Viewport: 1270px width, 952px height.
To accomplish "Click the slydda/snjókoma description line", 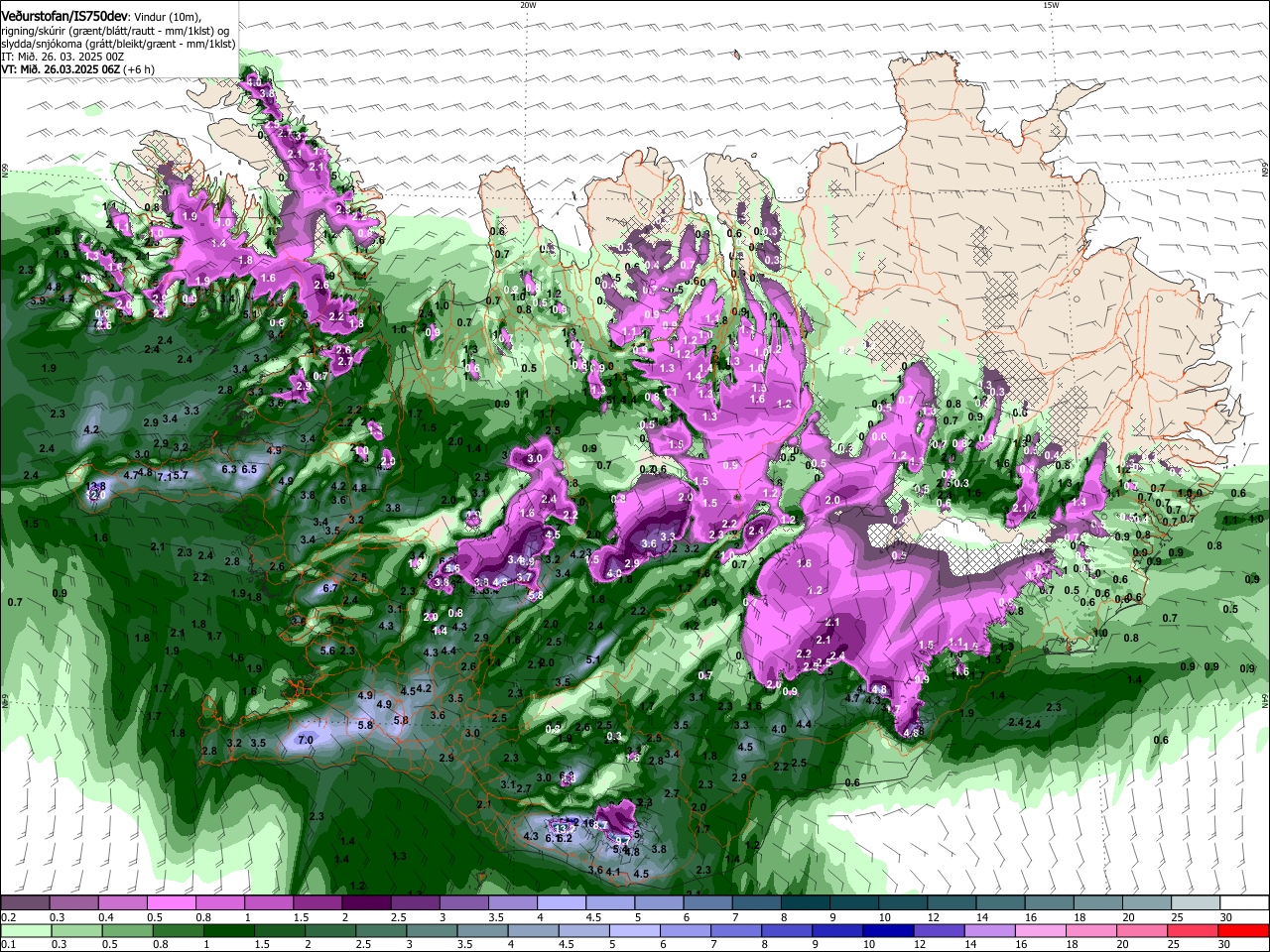I will click(x=118, y=44).
